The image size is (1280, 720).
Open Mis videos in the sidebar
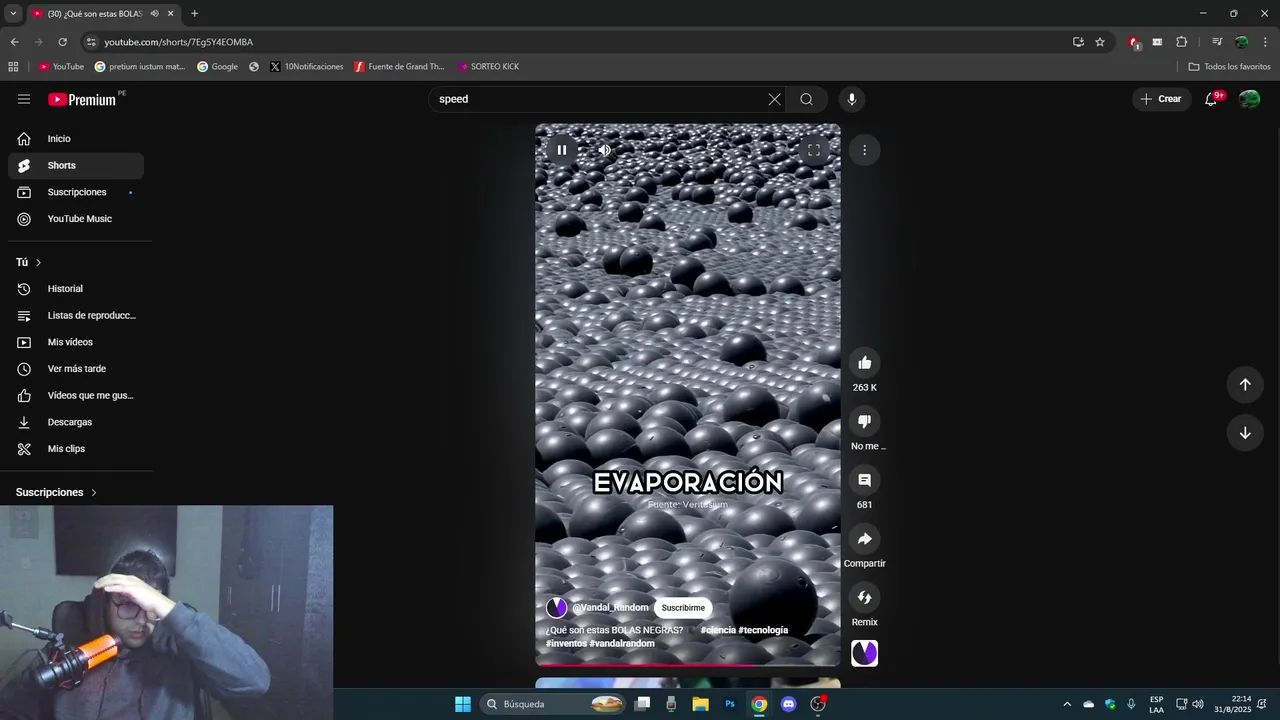pyautogui.click(x=76, y=342)
